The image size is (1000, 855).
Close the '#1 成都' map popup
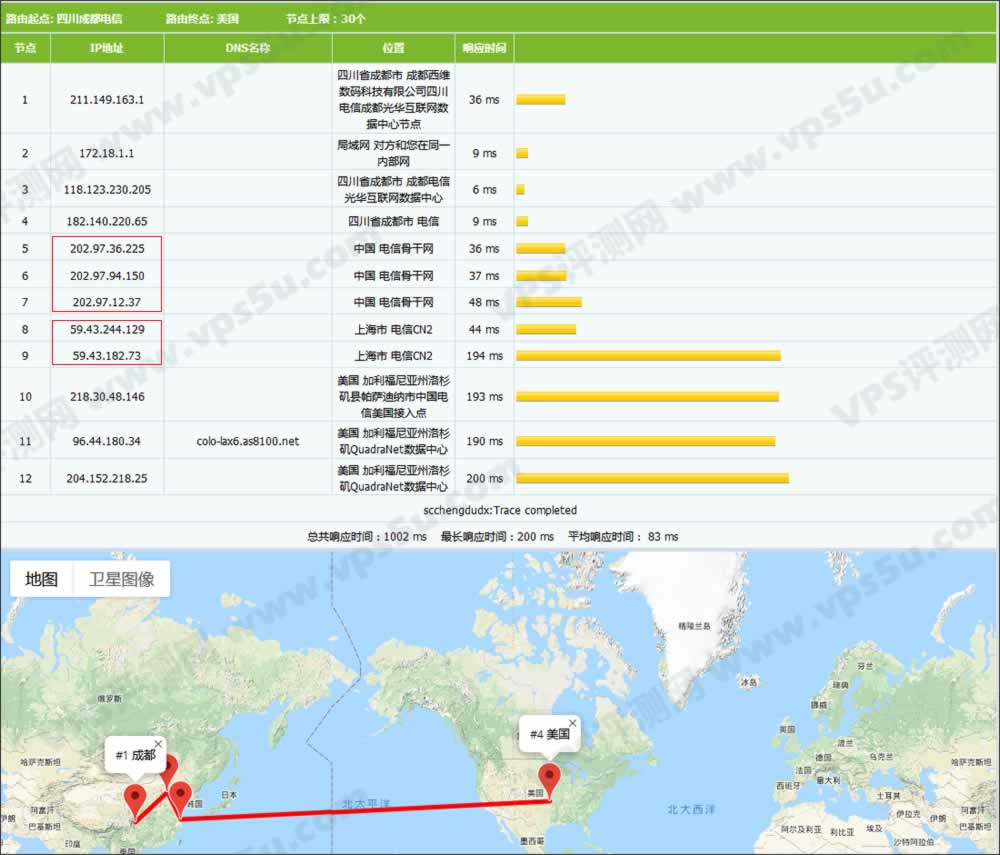pos(158,744)
